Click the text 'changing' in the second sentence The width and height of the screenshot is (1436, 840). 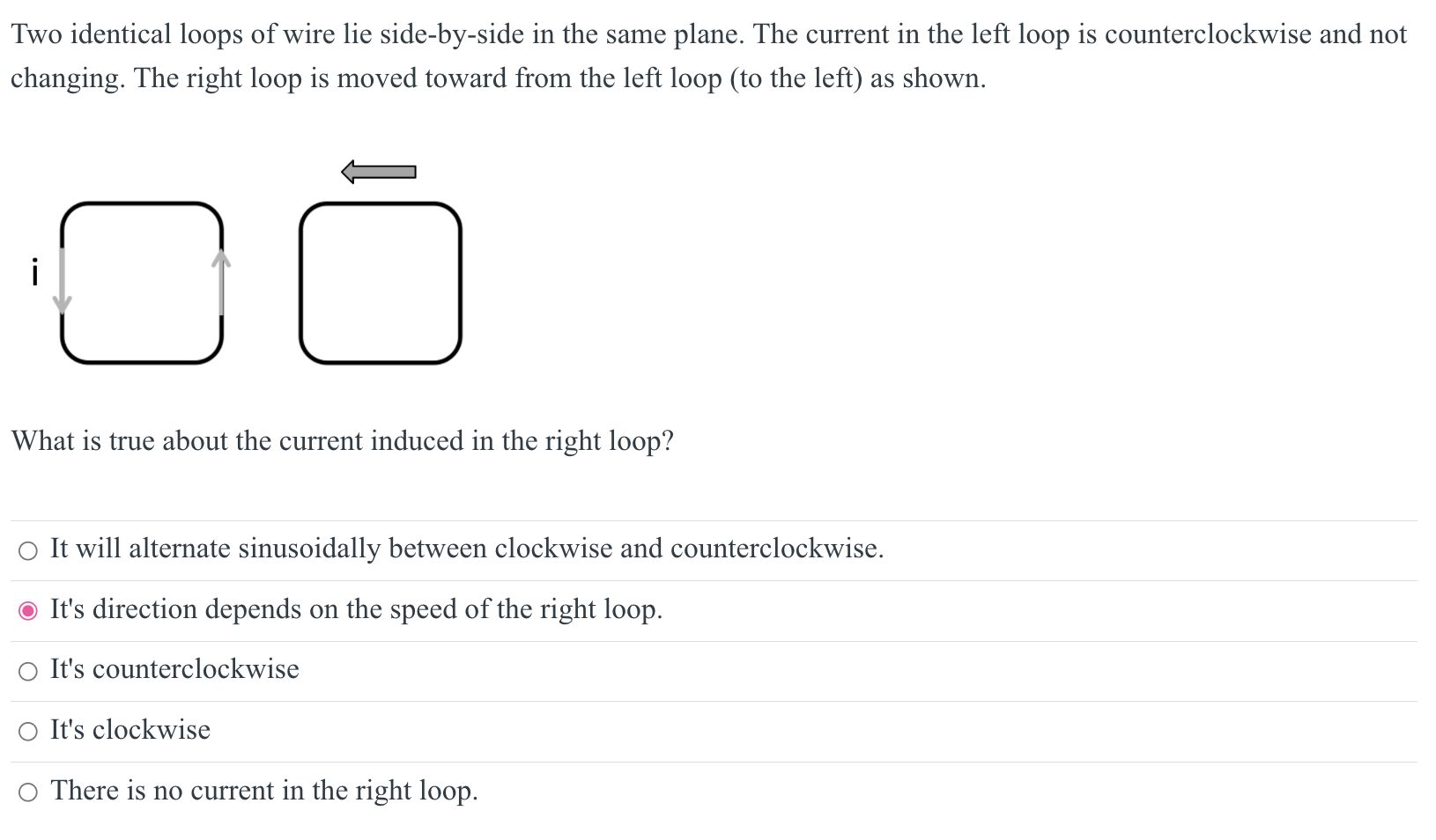click(66, 78)
